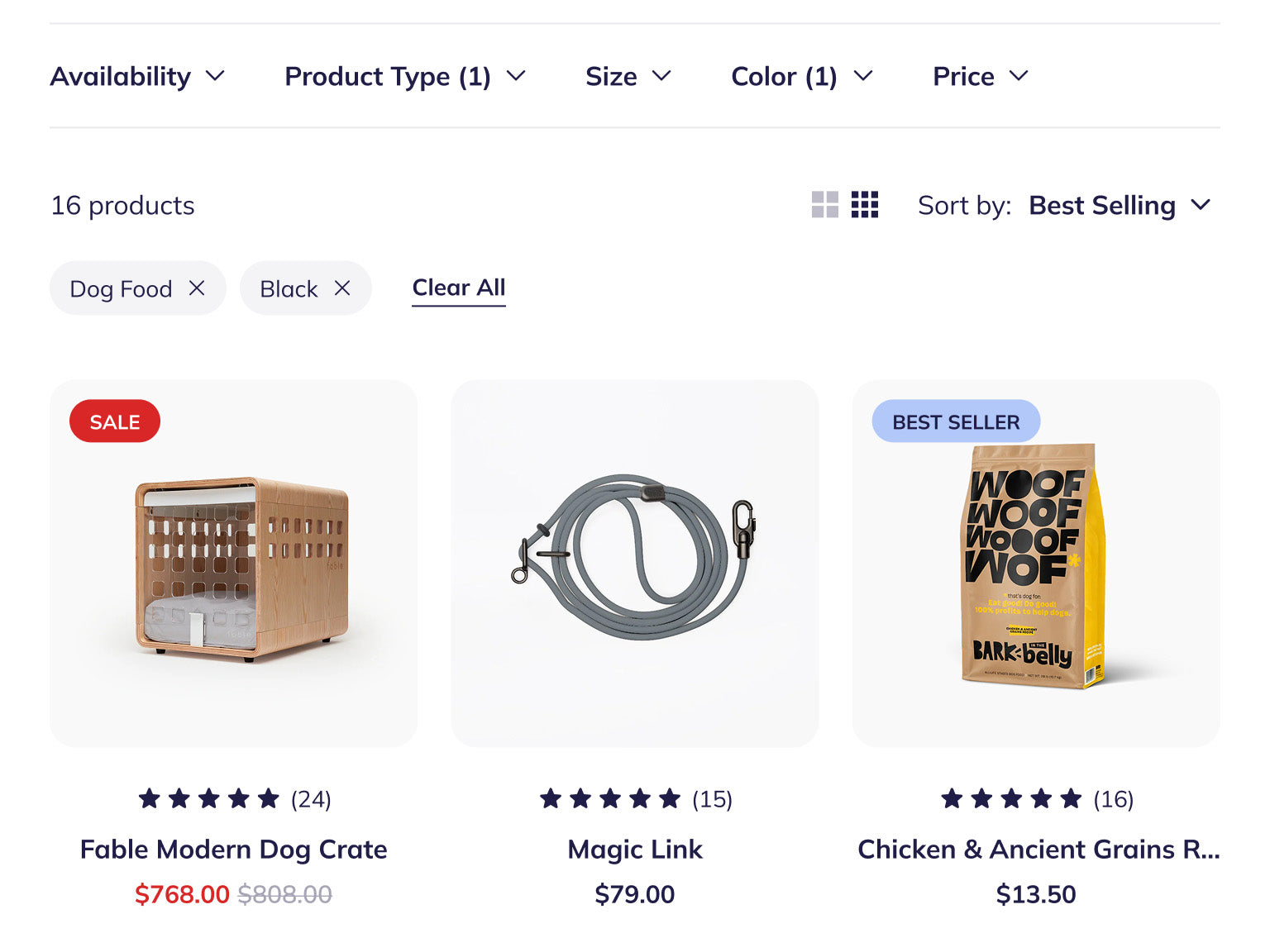This screenshot has height=952, width=1270.
Task: Remove the Black color filter tag
Action: [x=342, y=288]
